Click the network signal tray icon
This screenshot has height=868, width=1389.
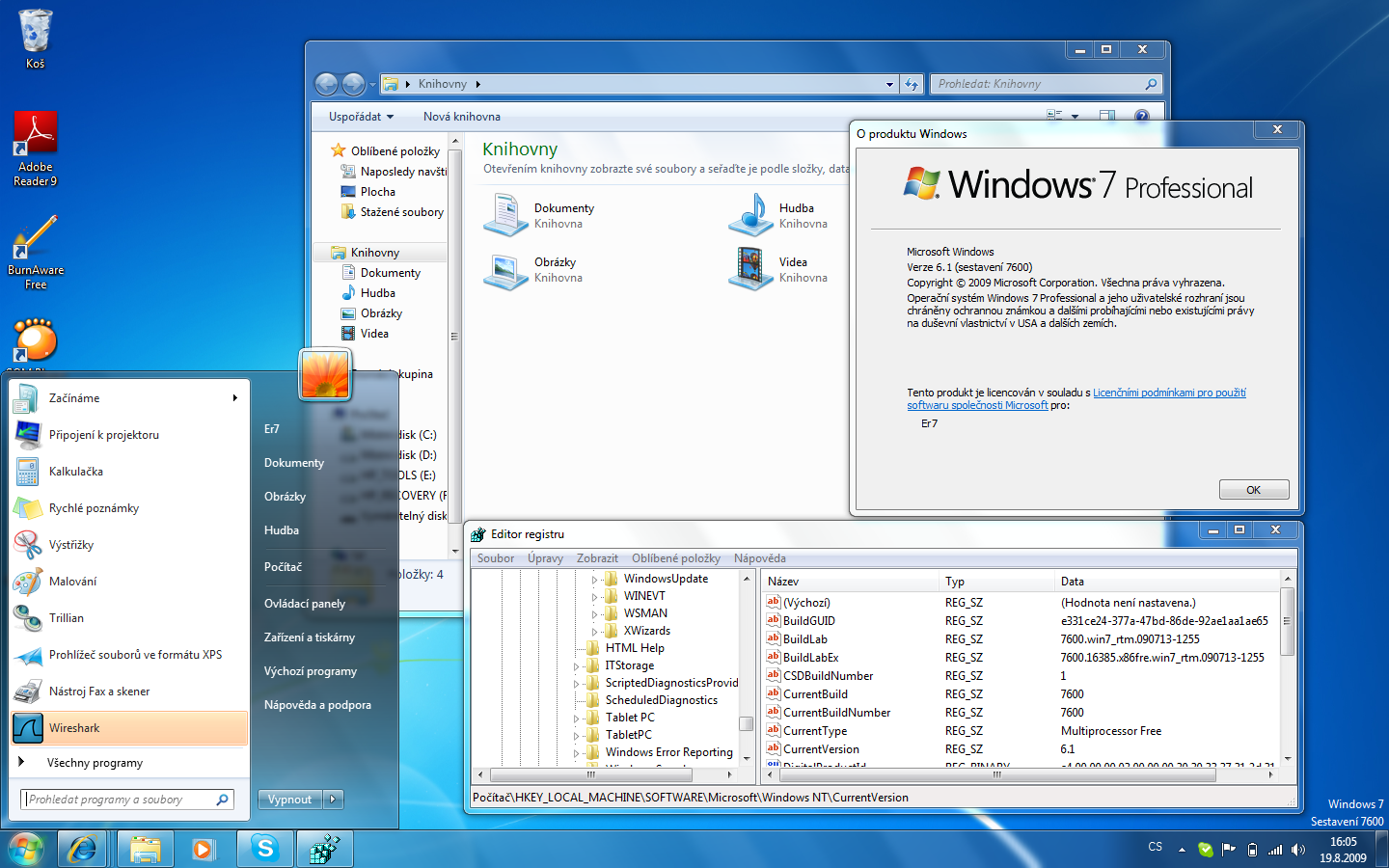coord(1275,850)
